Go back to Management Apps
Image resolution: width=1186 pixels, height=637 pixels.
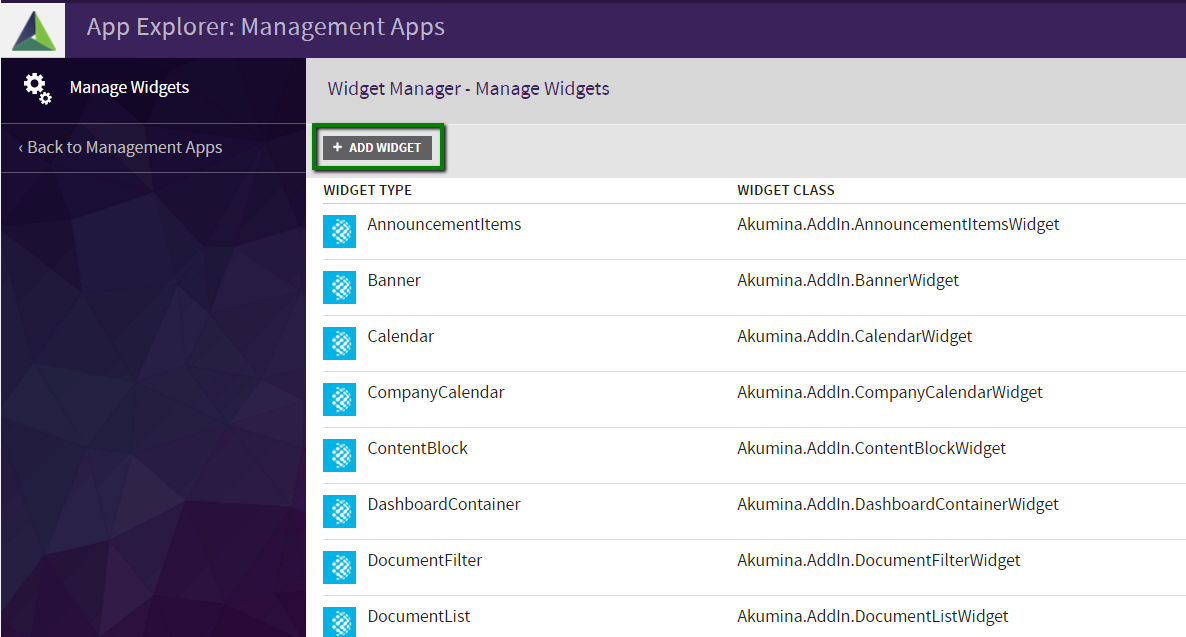120,148
